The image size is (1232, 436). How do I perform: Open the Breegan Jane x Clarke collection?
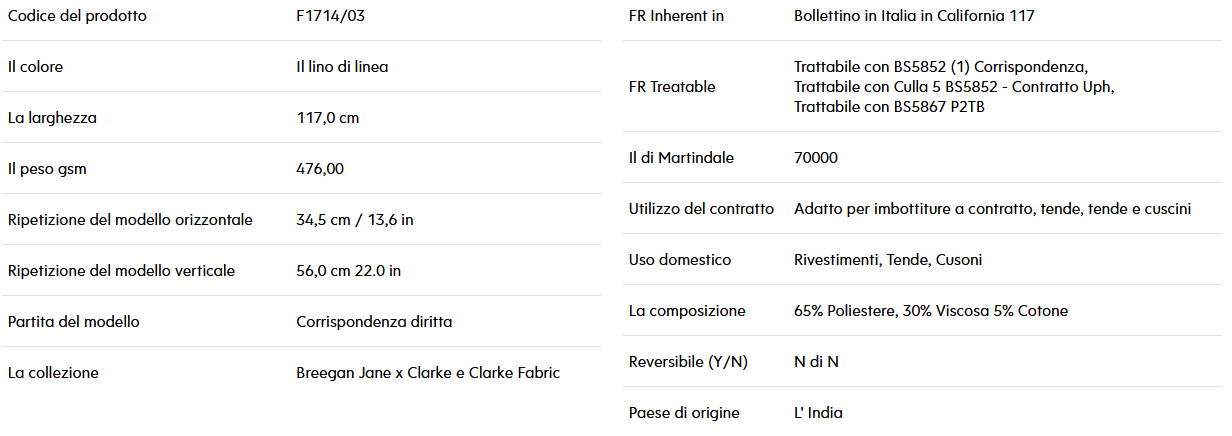tap(428, 373)
